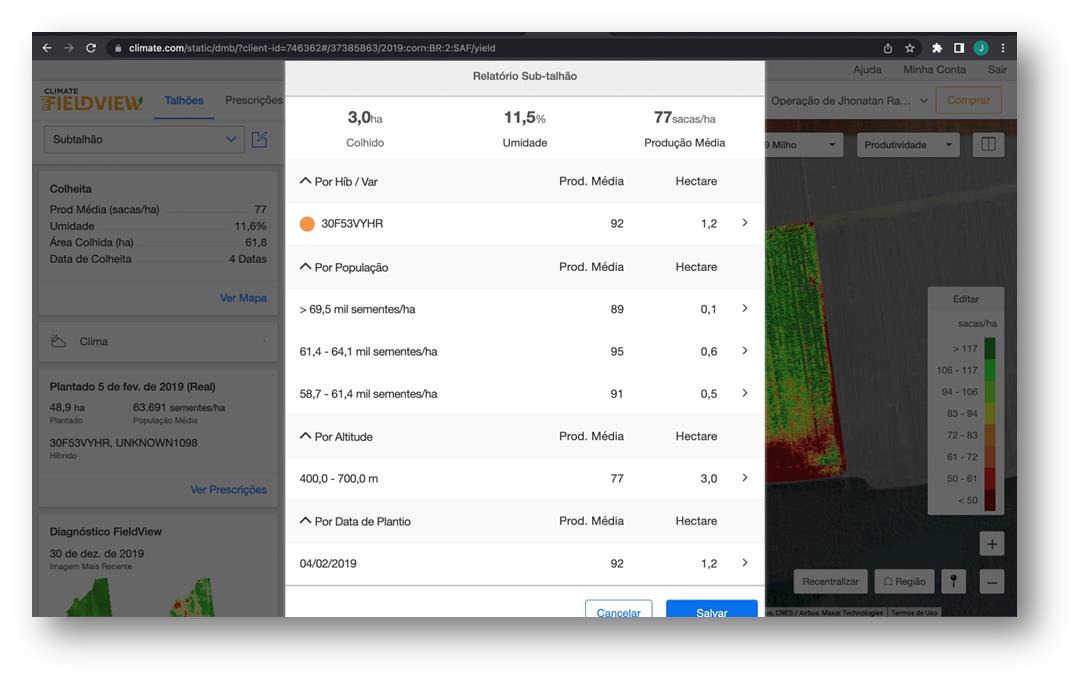
Task: Open the Minha Conta menu
Action: pyautogui.click(x=934, y=69)
